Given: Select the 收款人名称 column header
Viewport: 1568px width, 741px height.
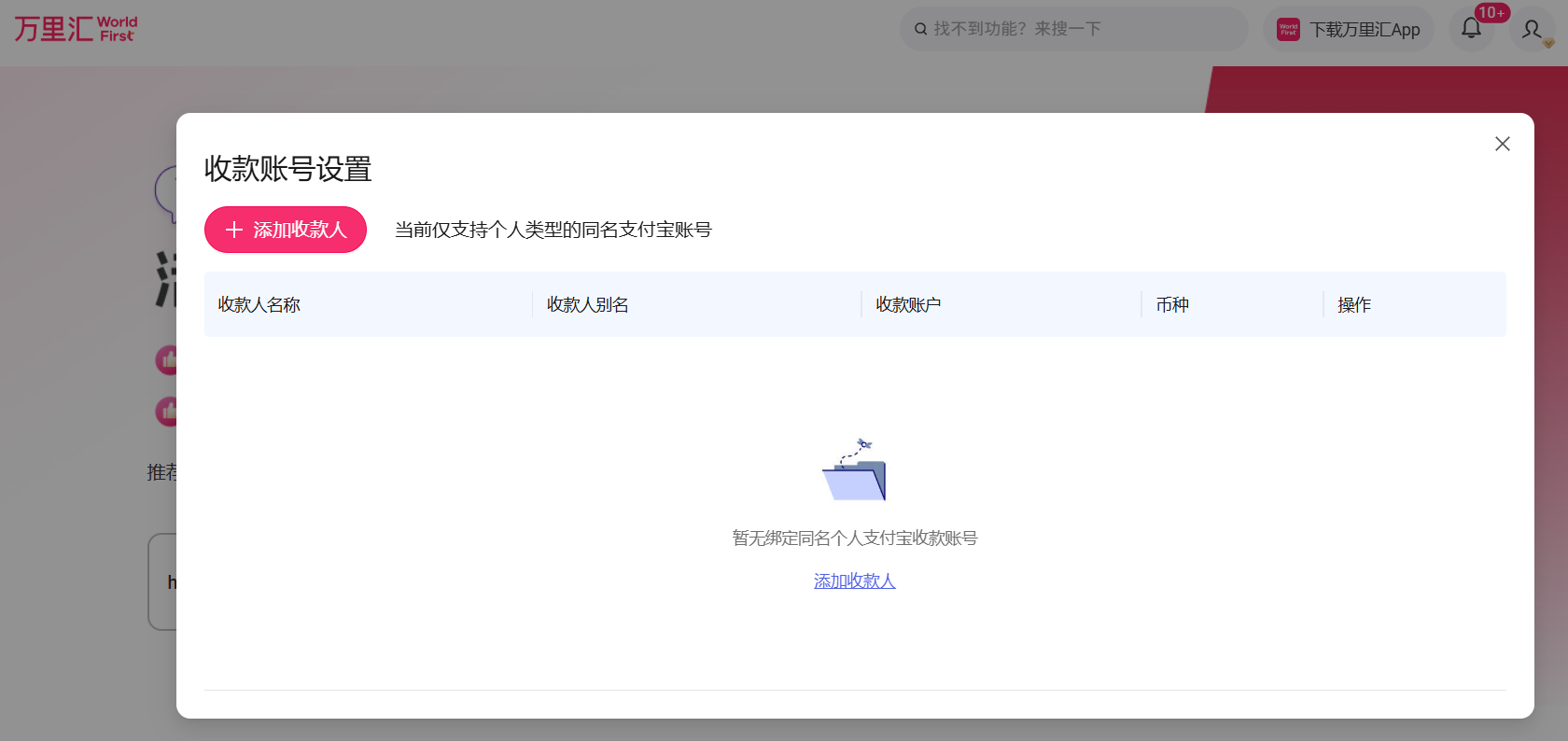Looking at the screenshot, I should [259, 304].
